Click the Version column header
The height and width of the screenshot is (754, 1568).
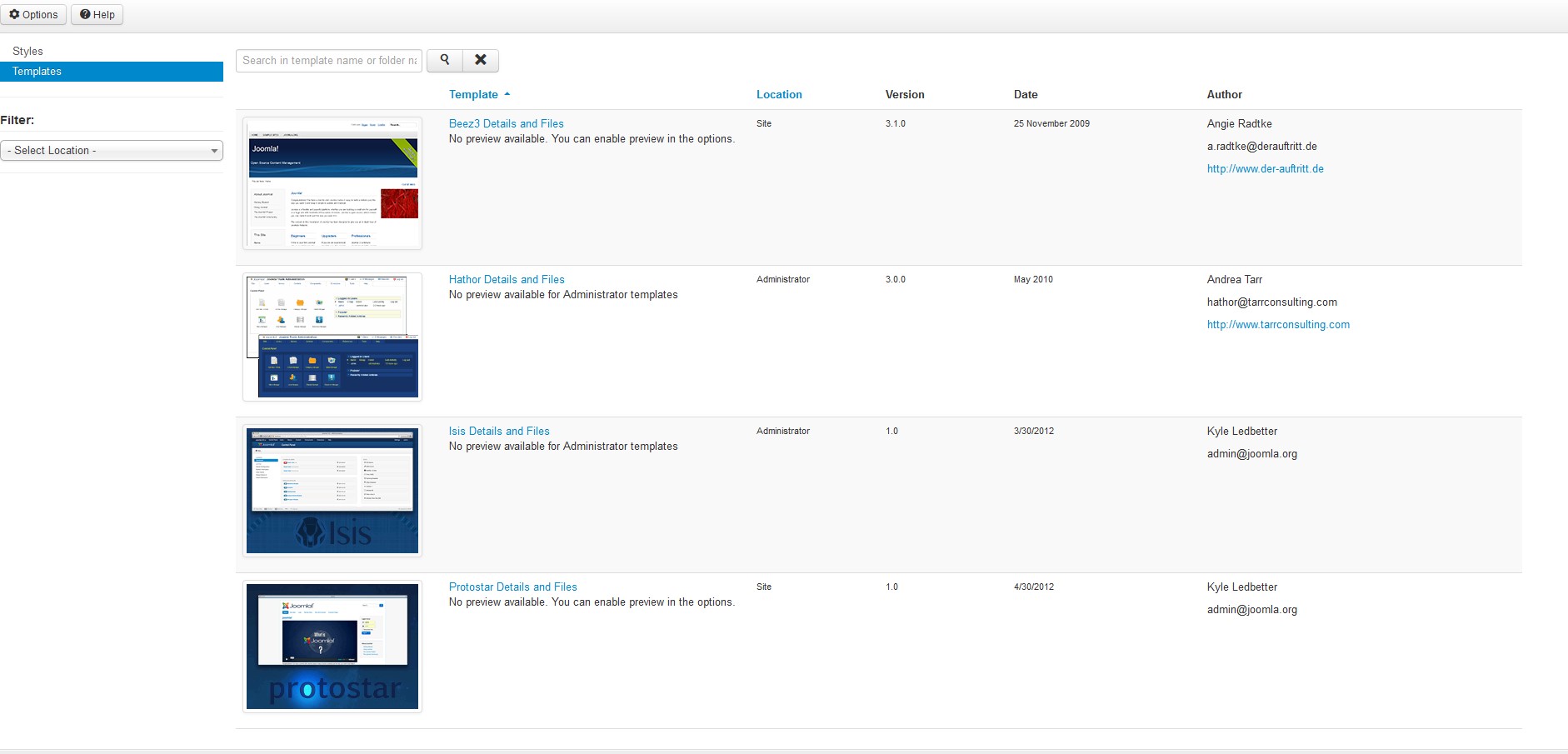[x=905, y=94]
